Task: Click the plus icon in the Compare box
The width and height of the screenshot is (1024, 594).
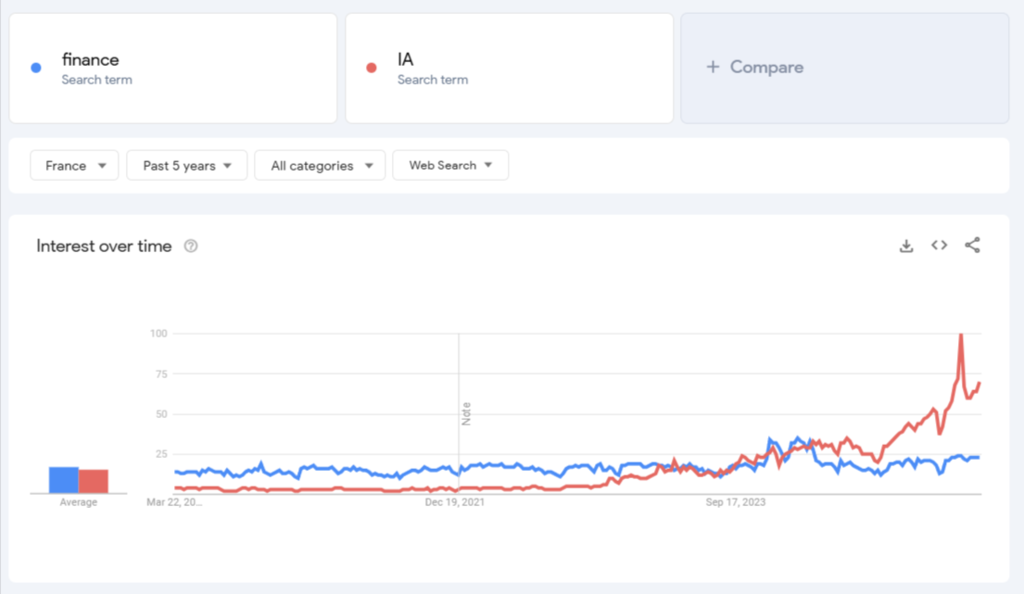Action: 712,67
